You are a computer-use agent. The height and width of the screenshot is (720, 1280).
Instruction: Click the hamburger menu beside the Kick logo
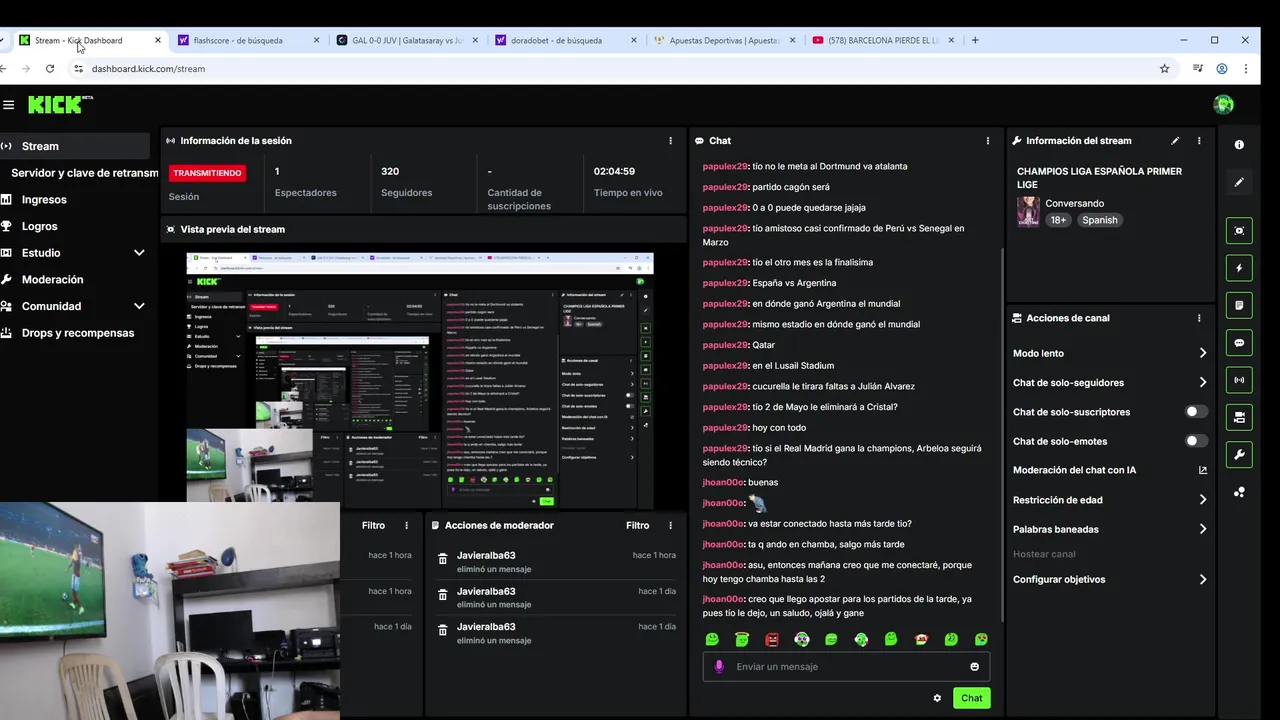(x=8, y=105)
